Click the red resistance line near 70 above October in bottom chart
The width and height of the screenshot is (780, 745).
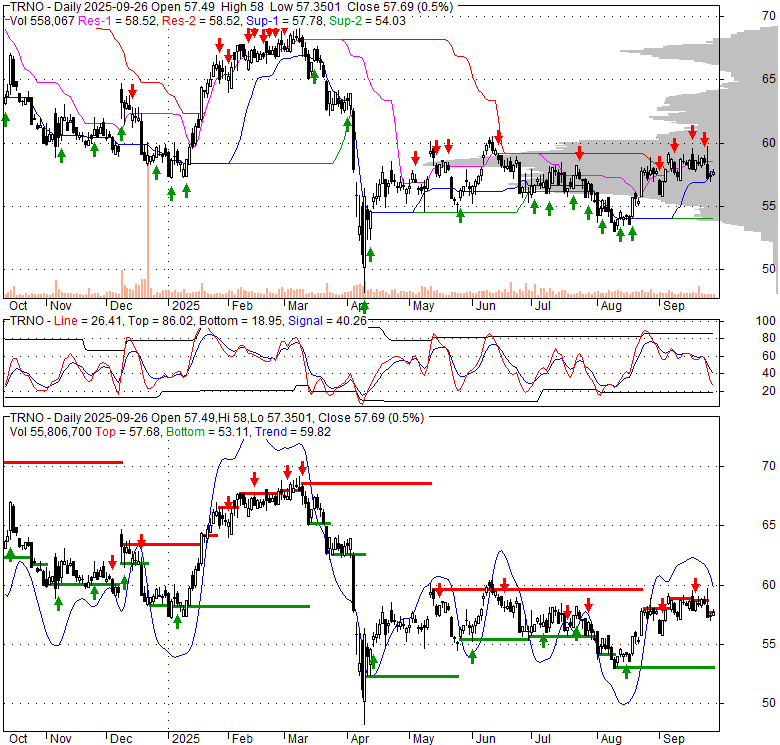(x=63, y=463)
